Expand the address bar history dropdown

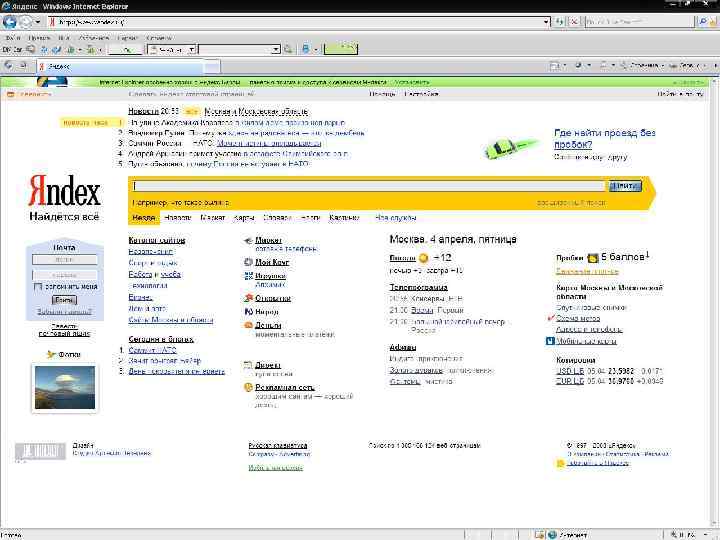click(546, 22)
